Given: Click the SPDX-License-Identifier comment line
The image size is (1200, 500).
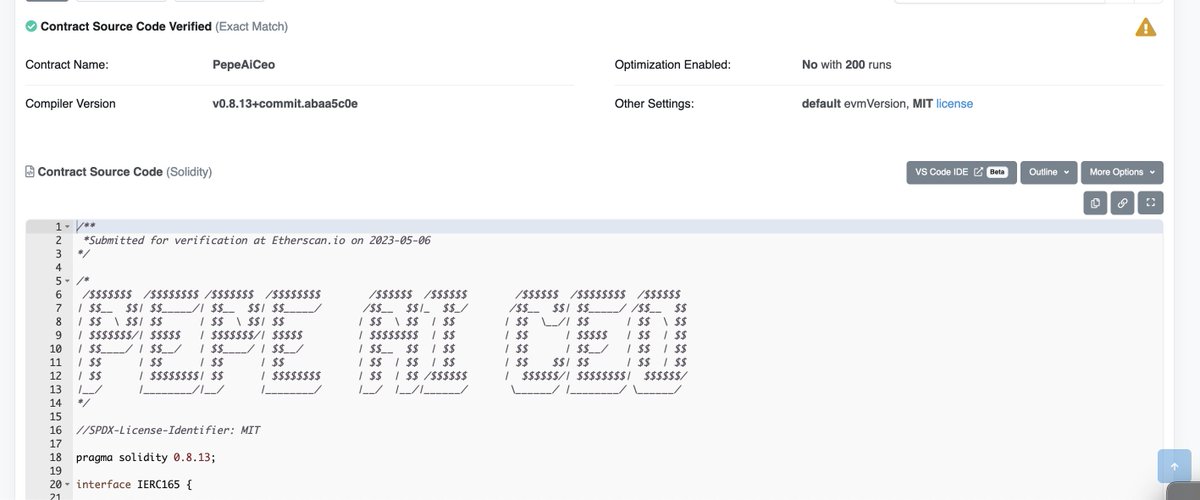Looking at the screenshot, I should pyautogui.click(x=168, y=430).
